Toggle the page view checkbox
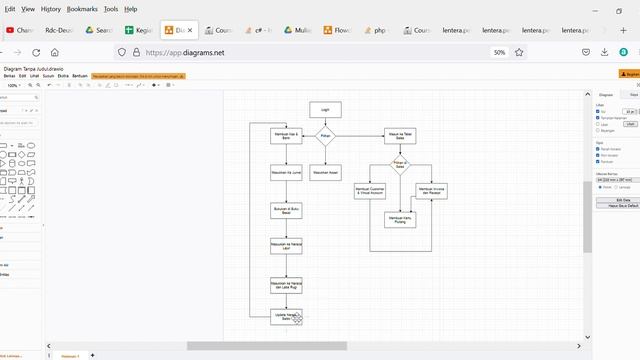Viewport: 640px width, 360px height. (x=598, y=118)
